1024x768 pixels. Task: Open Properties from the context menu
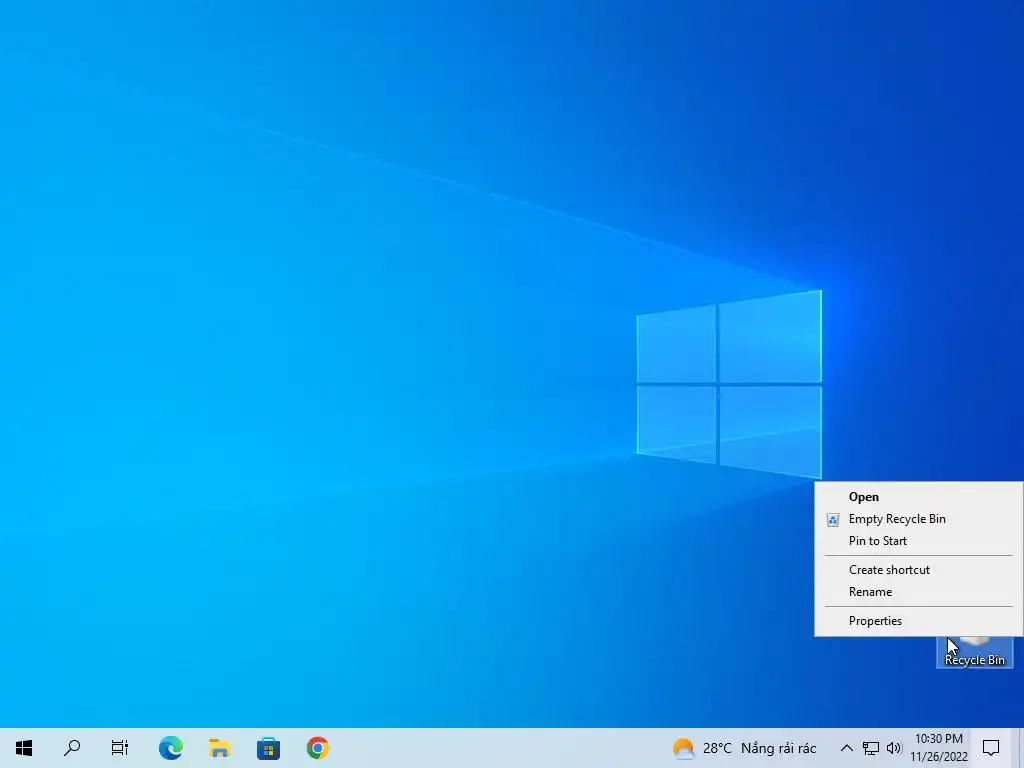(x=918, y=620)
